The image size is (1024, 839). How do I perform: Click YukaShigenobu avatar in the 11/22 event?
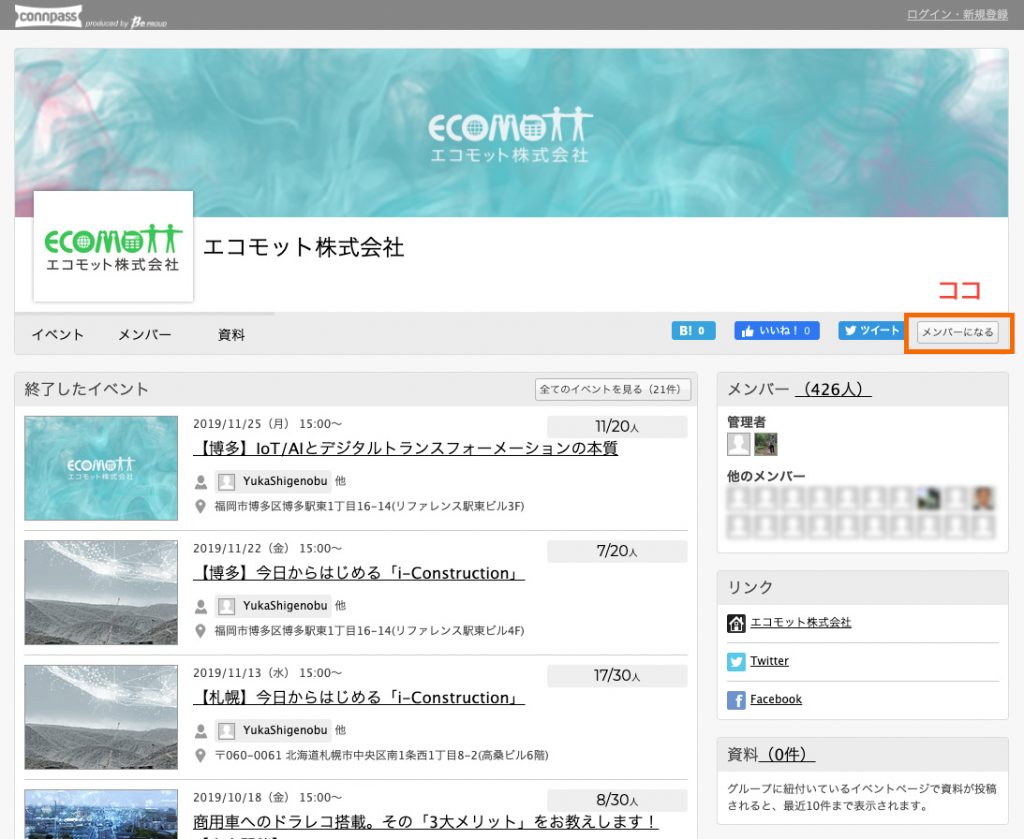click(227, 606)
